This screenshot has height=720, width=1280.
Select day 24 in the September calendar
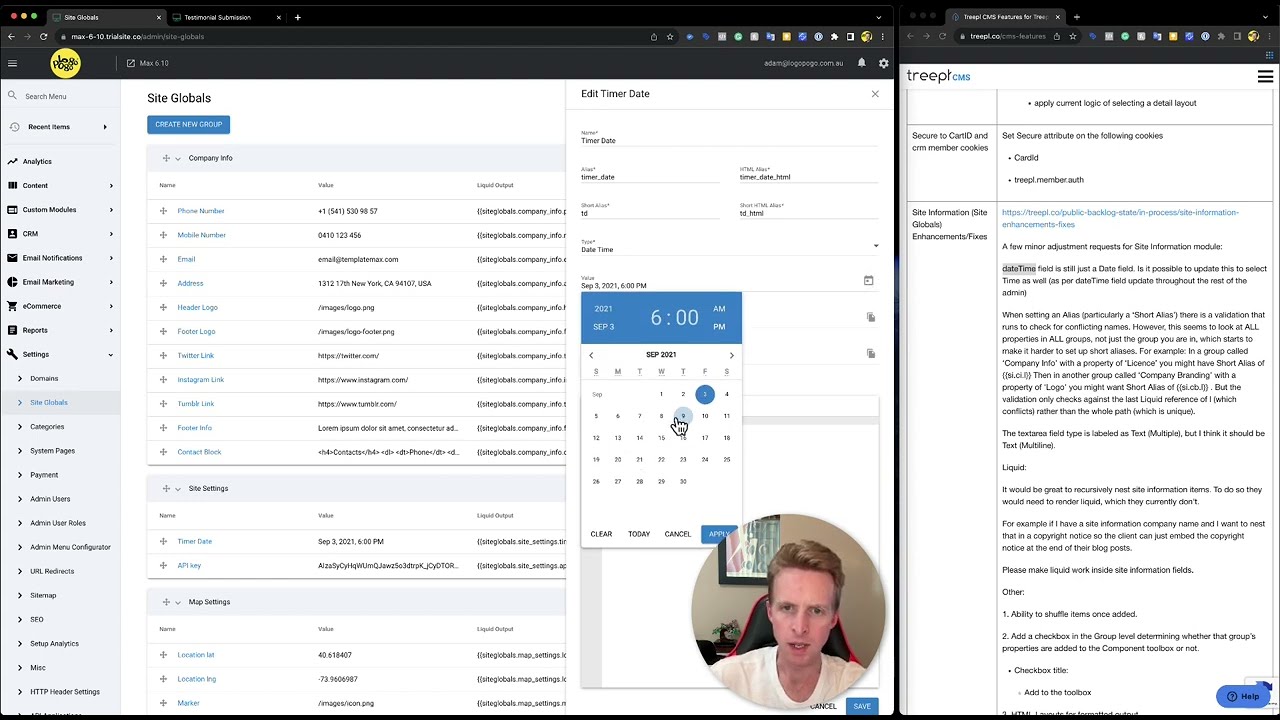click(705, 460)
